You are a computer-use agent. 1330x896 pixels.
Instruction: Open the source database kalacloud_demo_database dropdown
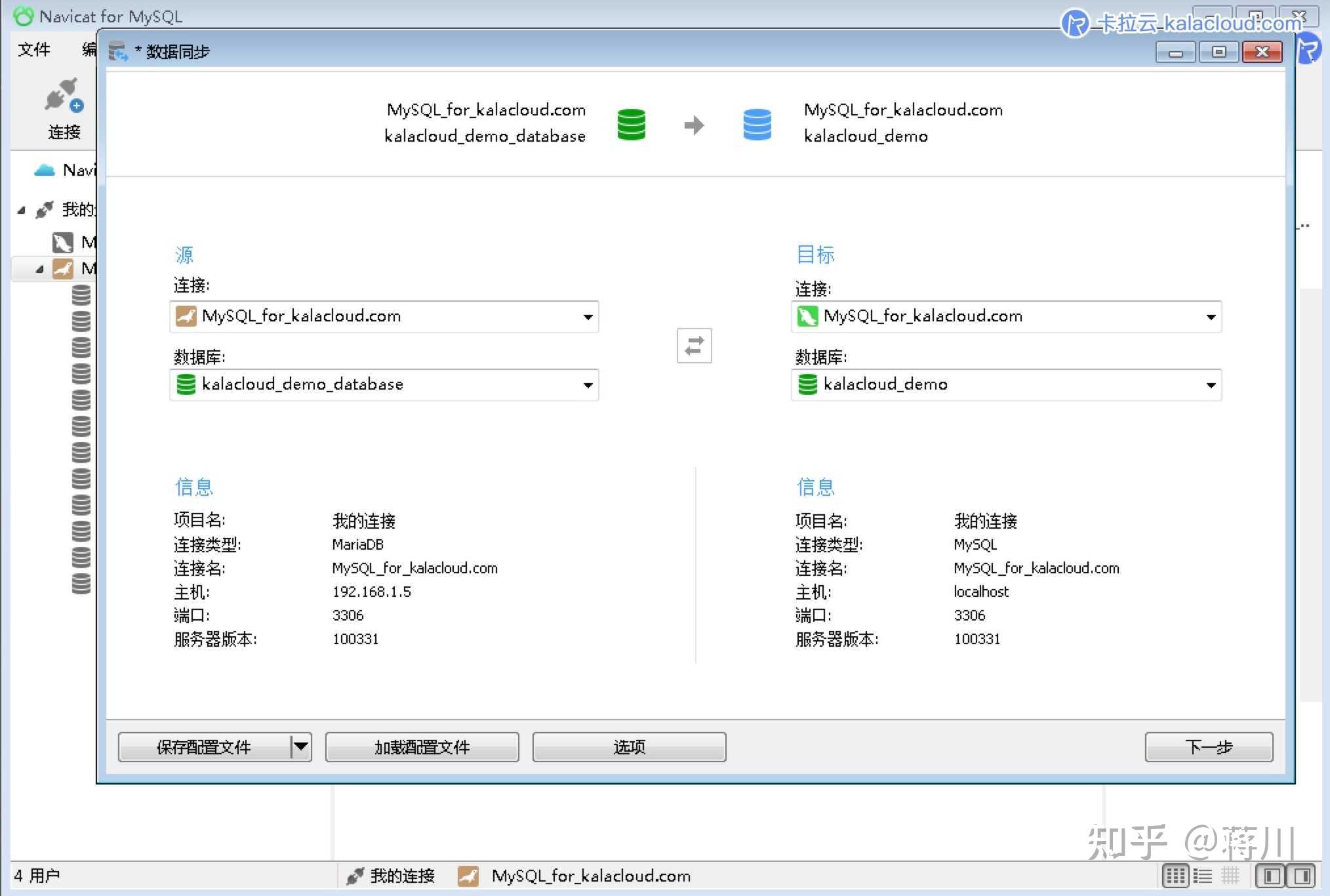[588, 385]
